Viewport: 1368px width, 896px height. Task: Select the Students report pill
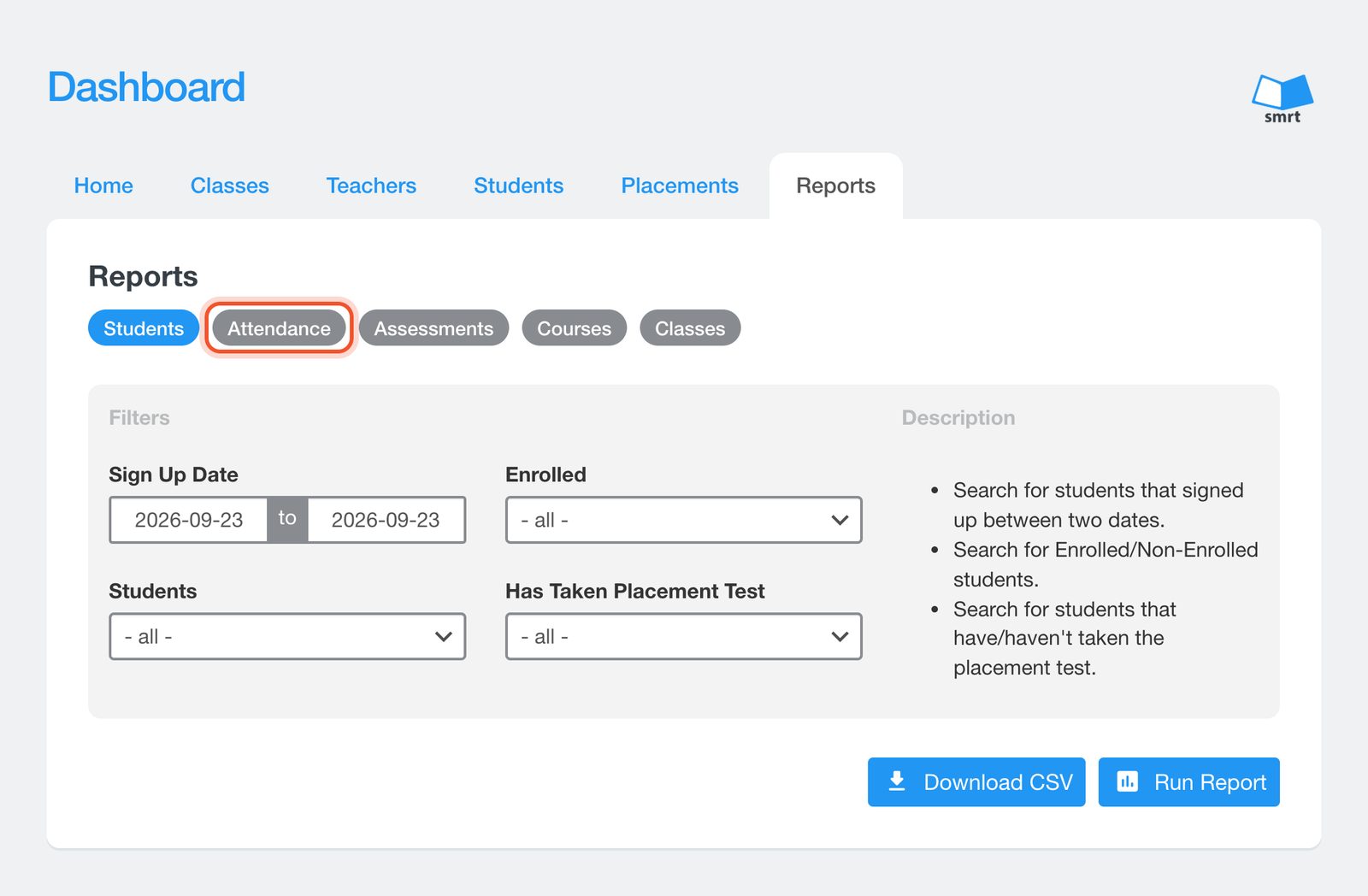point(144,328)
